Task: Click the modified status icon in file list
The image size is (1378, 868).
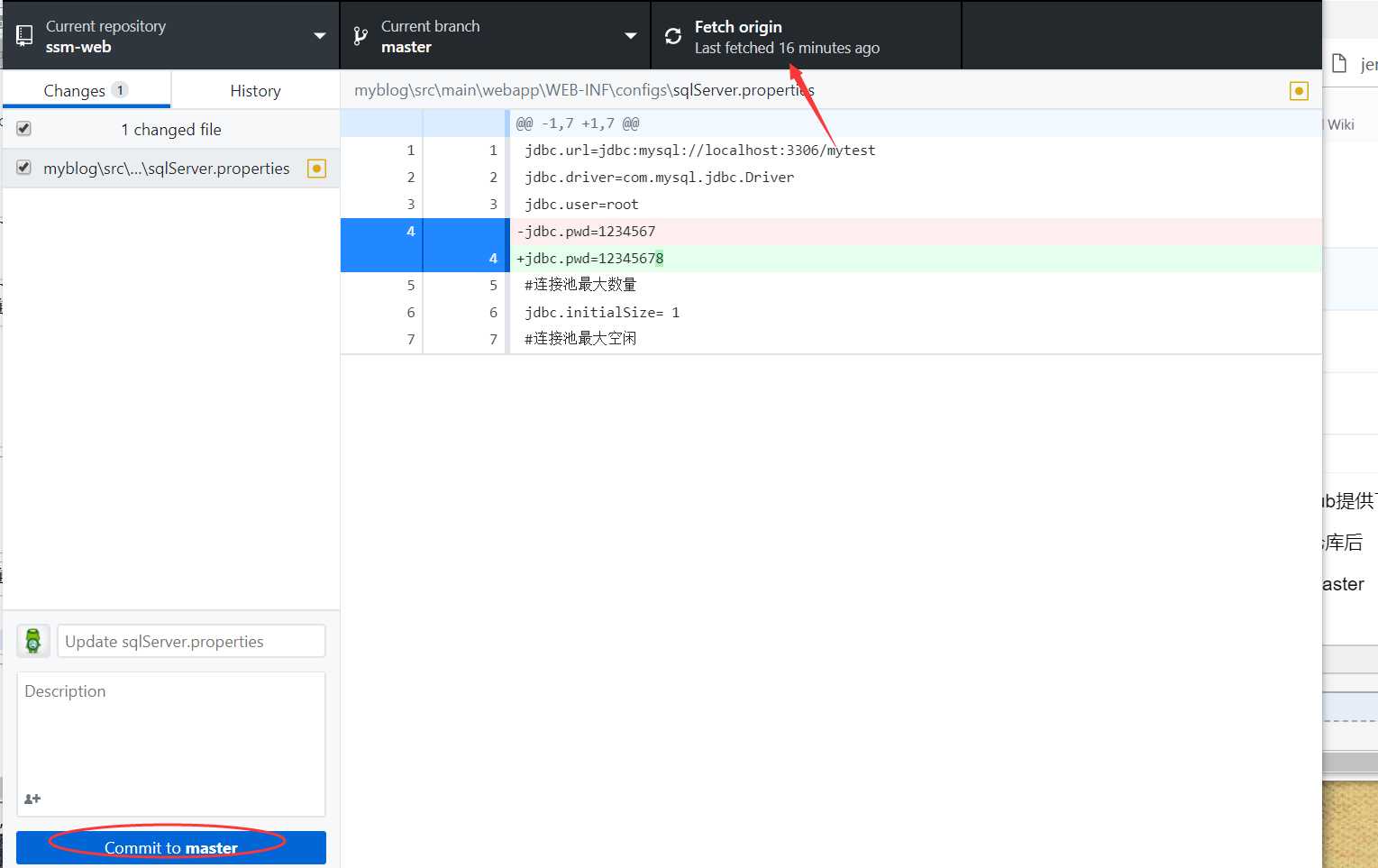Action: (x=316, y=169)
